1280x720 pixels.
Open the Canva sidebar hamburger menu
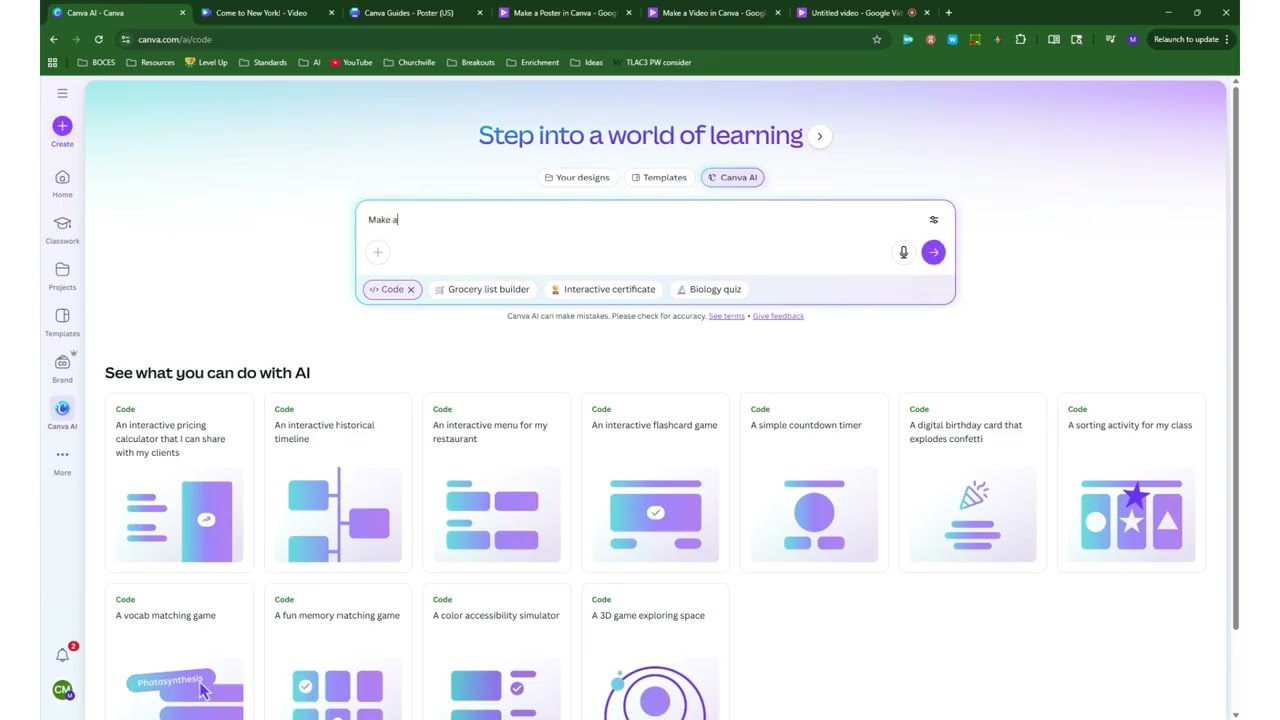[62, 93]
